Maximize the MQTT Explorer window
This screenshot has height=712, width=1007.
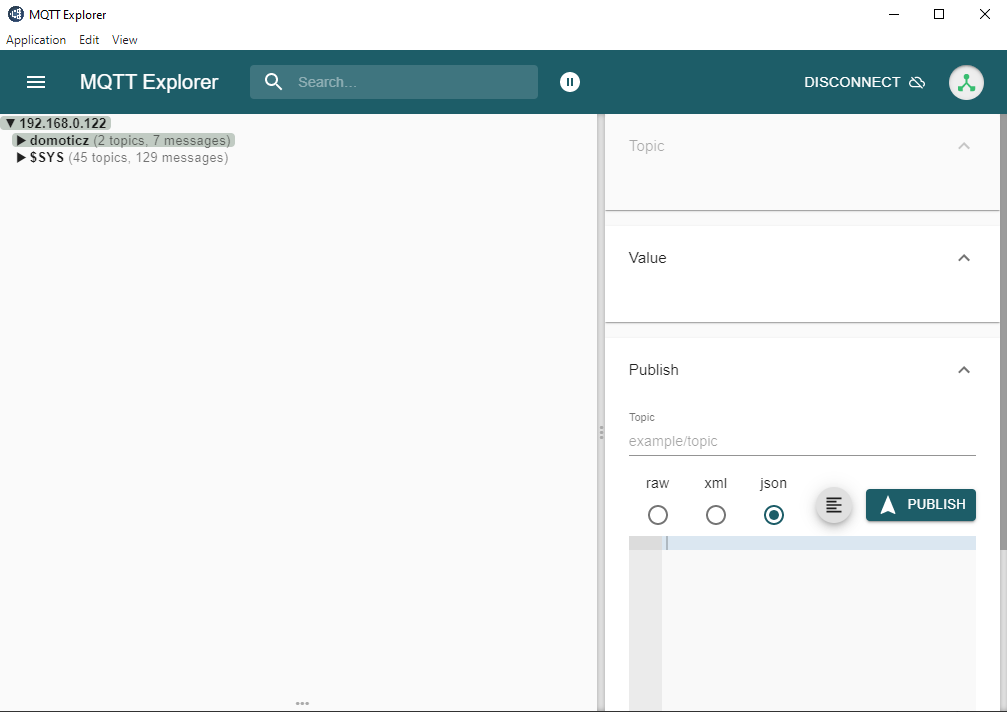tap(939, 14)
